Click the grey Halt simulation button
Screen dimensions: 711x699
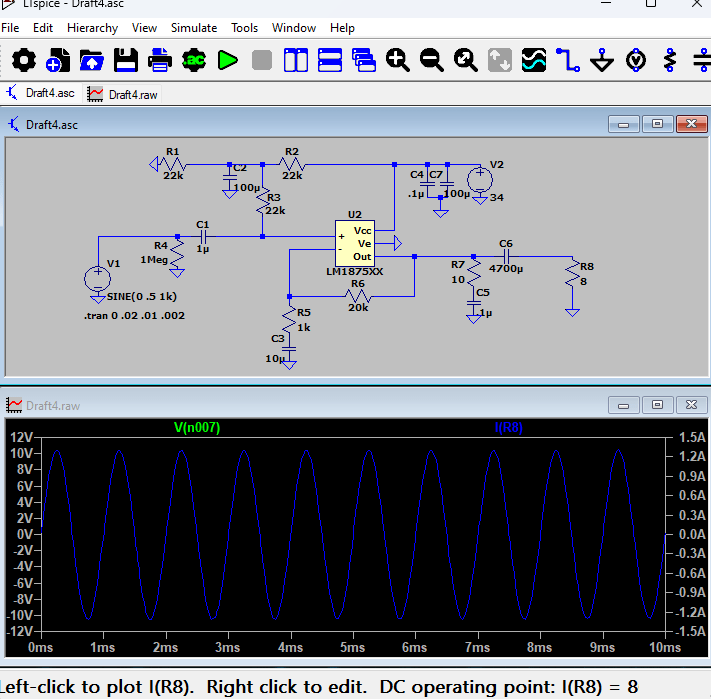[262, 60]
